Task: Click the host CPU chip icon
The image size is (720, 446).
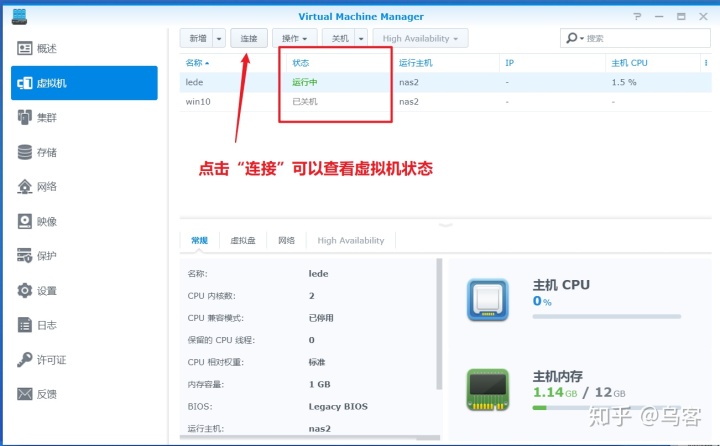Action: (x=488, y=299)
